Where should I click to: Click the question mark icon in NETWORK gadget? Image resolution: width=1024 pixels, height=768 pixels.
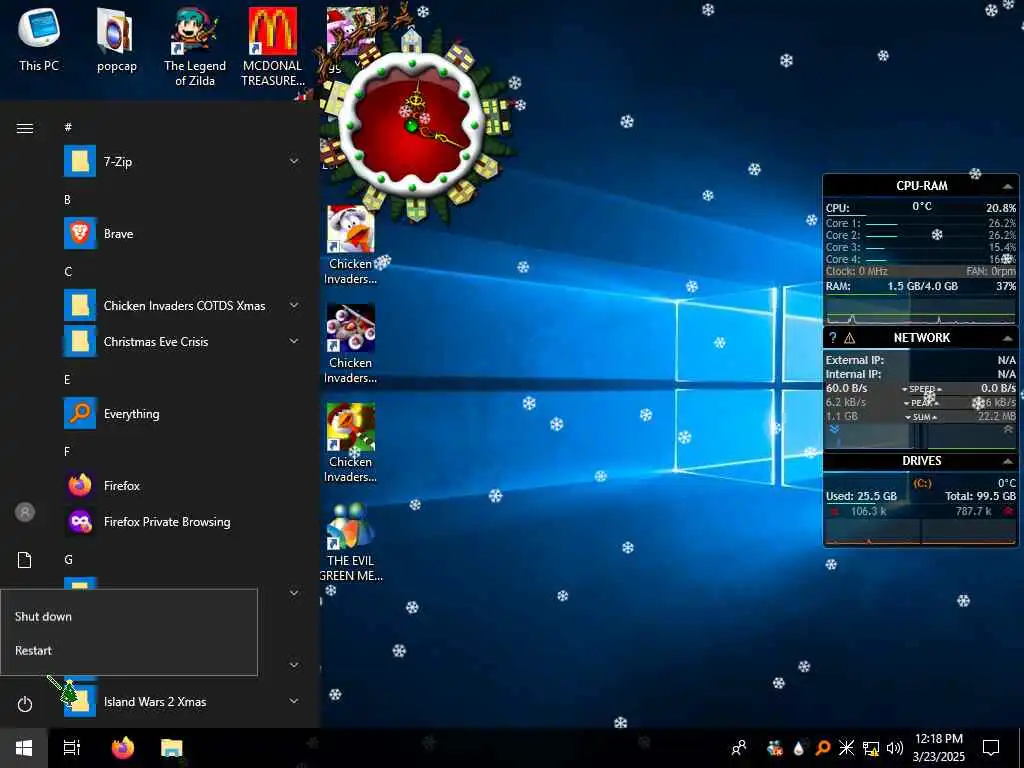(x=833, y=338)
